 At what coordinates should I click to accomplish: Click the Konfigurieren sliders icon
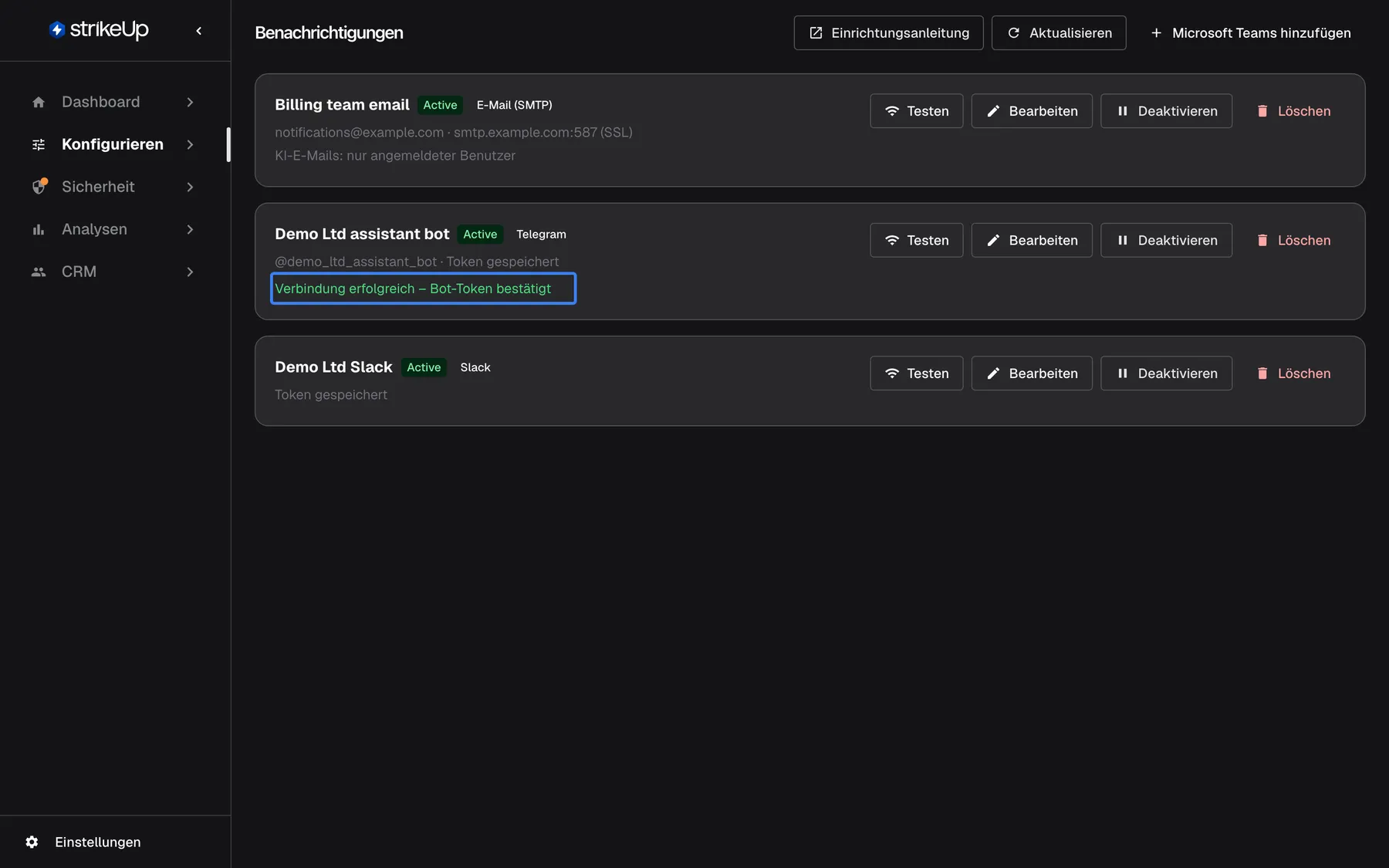click(39, 144)
